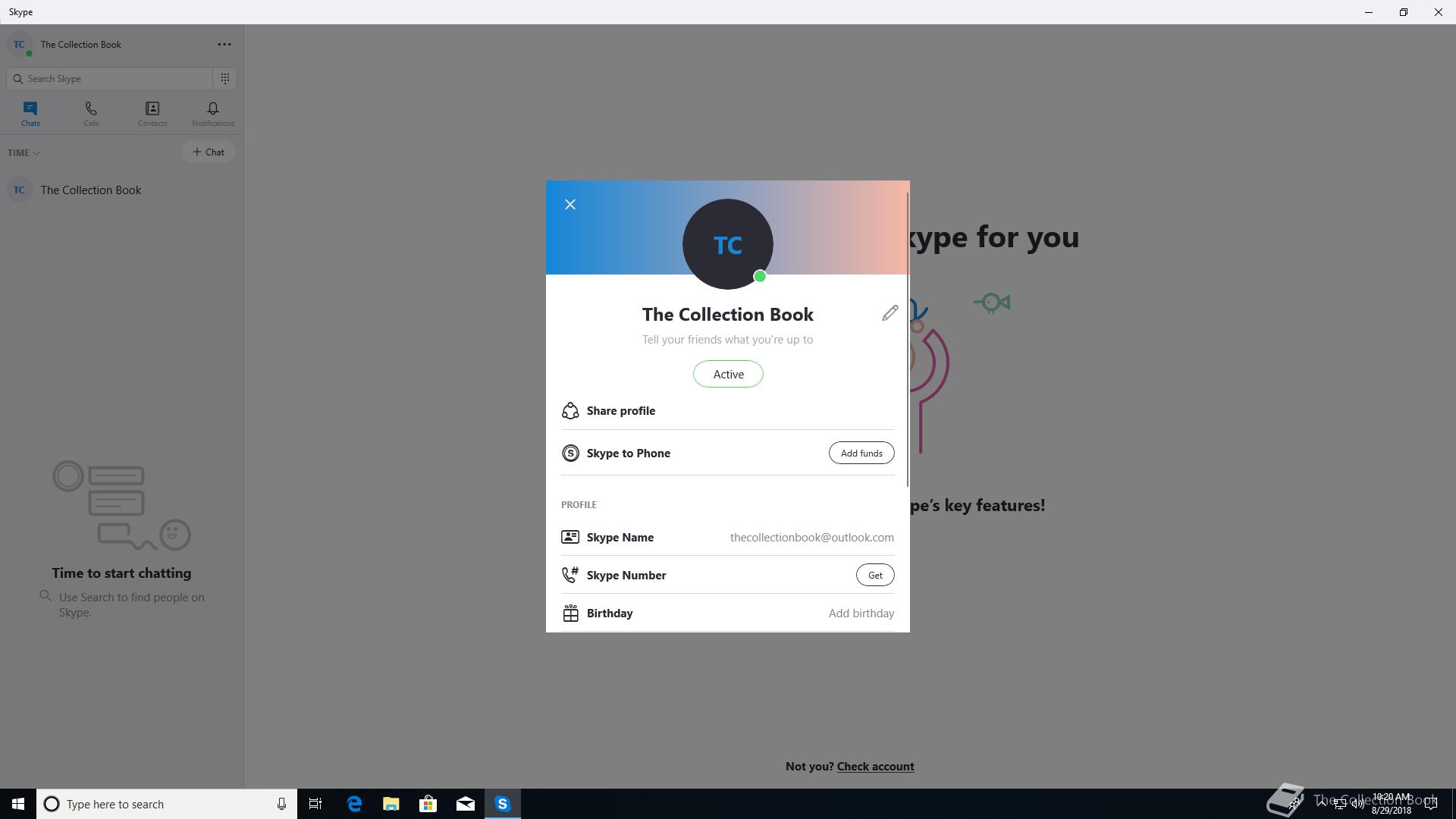
Task: Open Microsoft Store from taskbar
Action: point(428,804)
